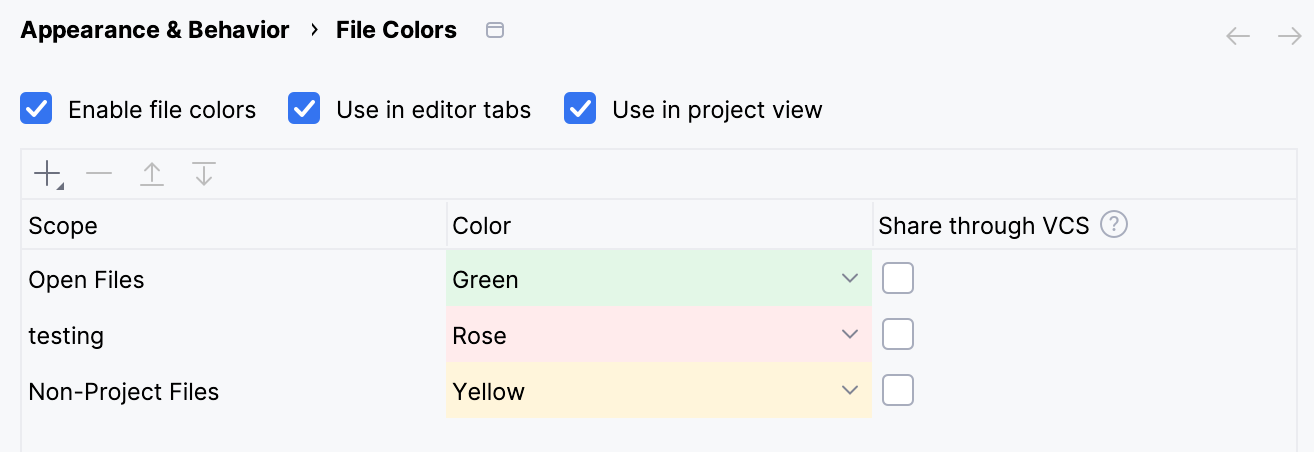Click the Back navigation arrow
Viewport: 1314px width, 452px height.
[x=1238, y=37]
